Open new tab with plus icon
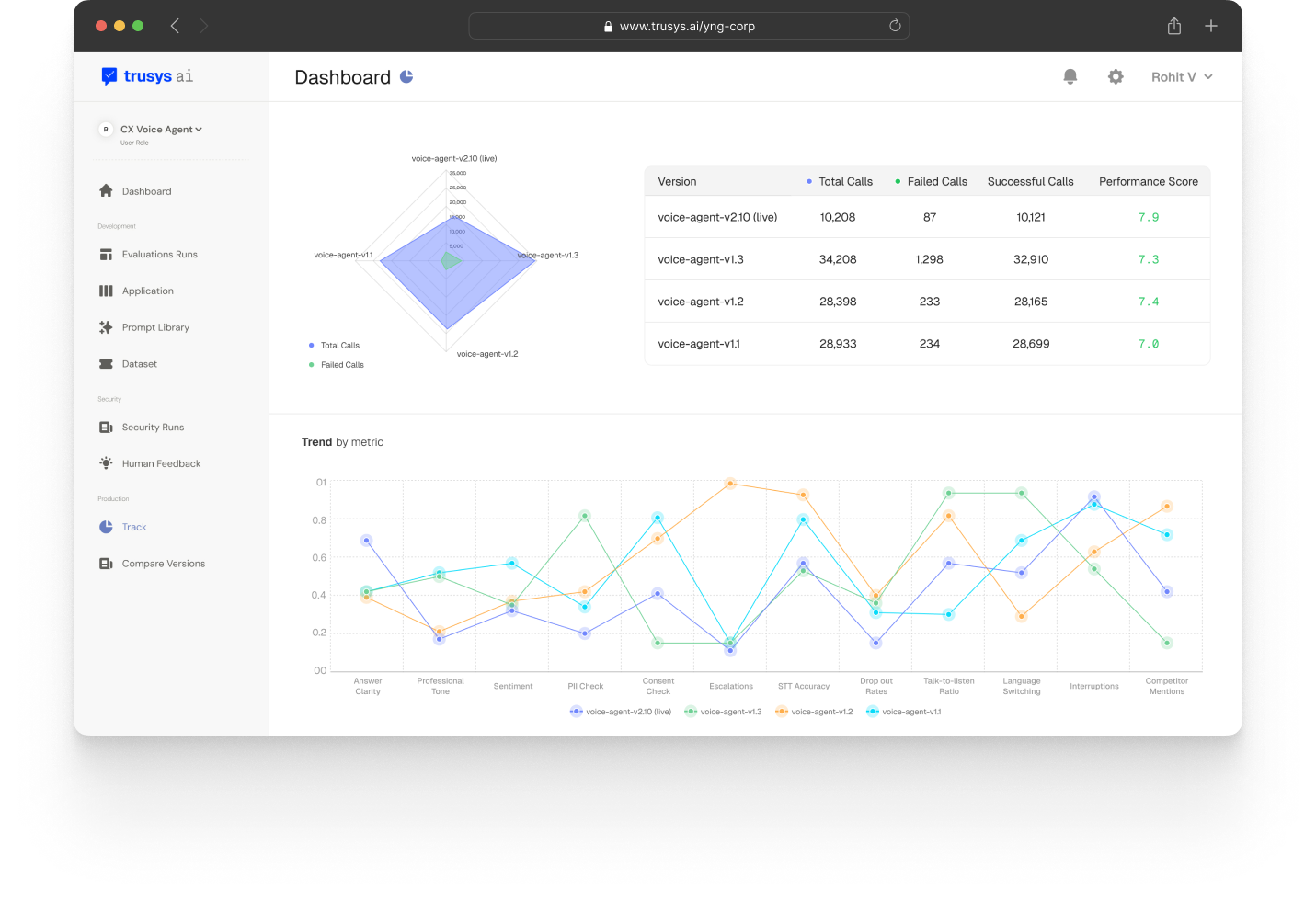The height and width of the screenshot is (901, 1316). (1211, 26)
